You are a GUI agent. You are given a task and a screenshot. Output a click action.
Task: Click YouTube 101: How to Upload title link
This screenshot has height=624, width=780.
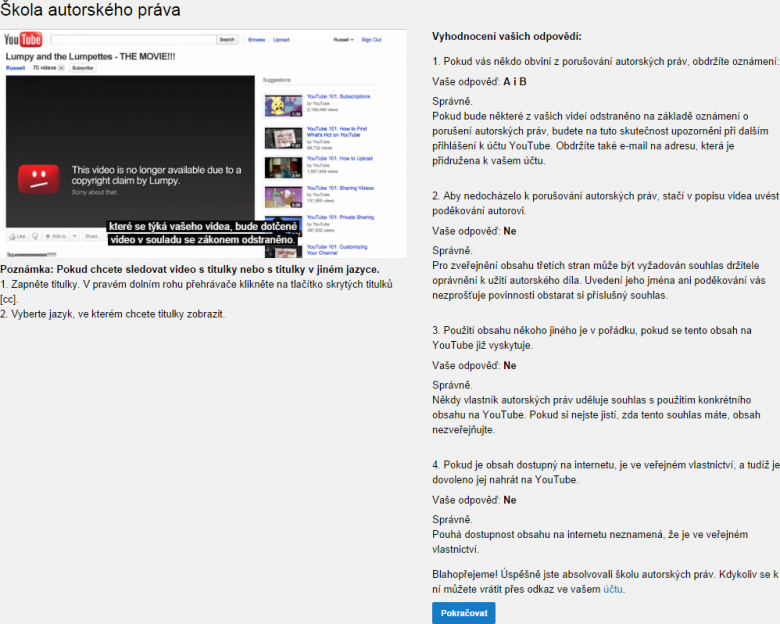[340, 158]
